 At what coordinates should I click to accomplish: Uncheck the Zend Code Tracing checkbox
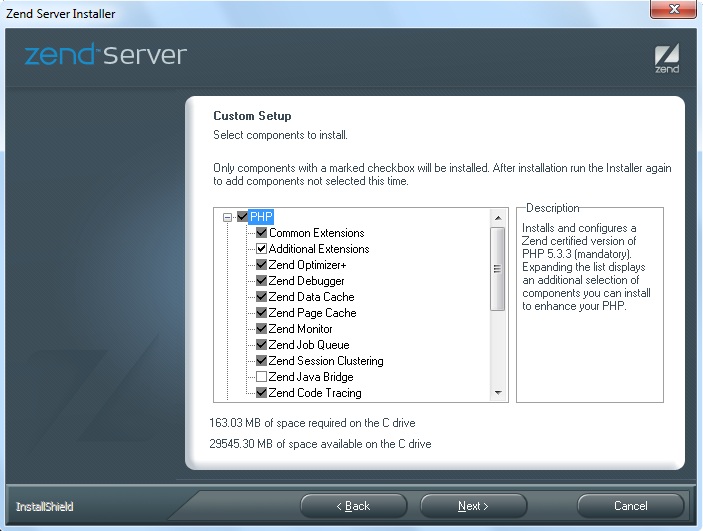click(x=261, y=393)
